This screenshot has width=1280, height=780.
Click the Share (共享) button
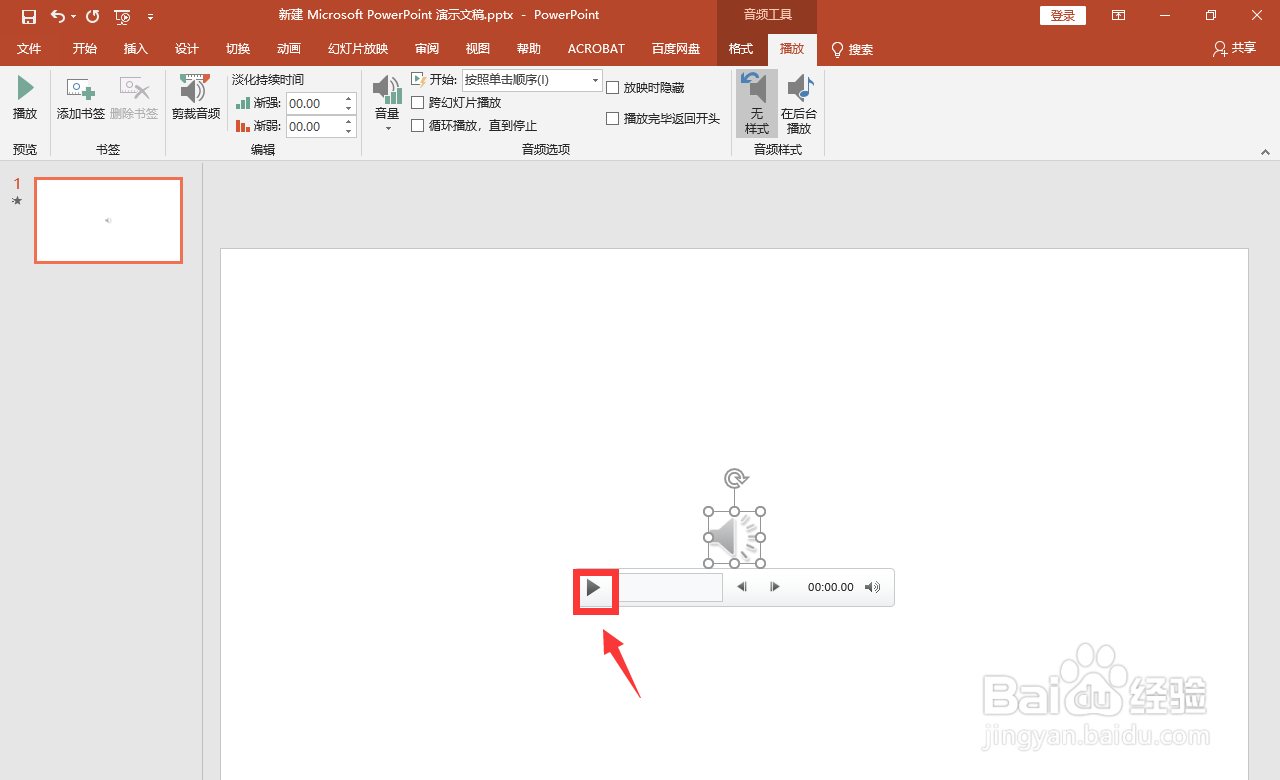coord(1234,48)
